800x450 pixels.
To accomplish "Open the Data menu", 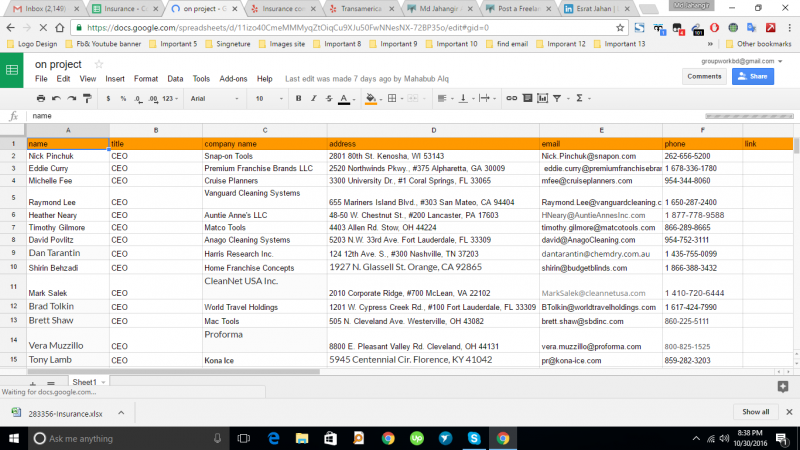I will [175, 79].
